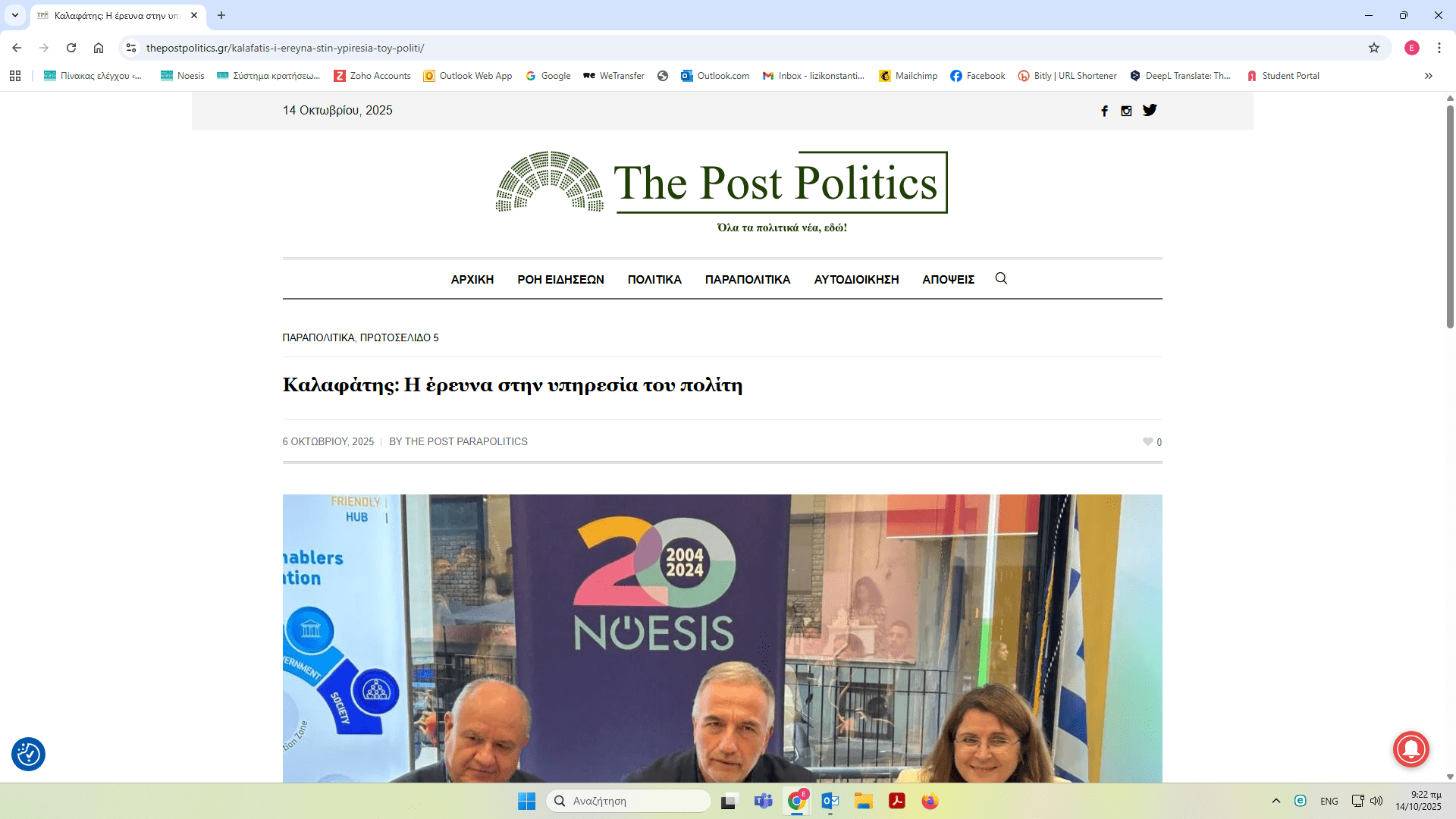Go to ΑΥΤΟΔΙΟΙΚΗΣΗ section
The image size is (1456, 819).
[856, 280]
